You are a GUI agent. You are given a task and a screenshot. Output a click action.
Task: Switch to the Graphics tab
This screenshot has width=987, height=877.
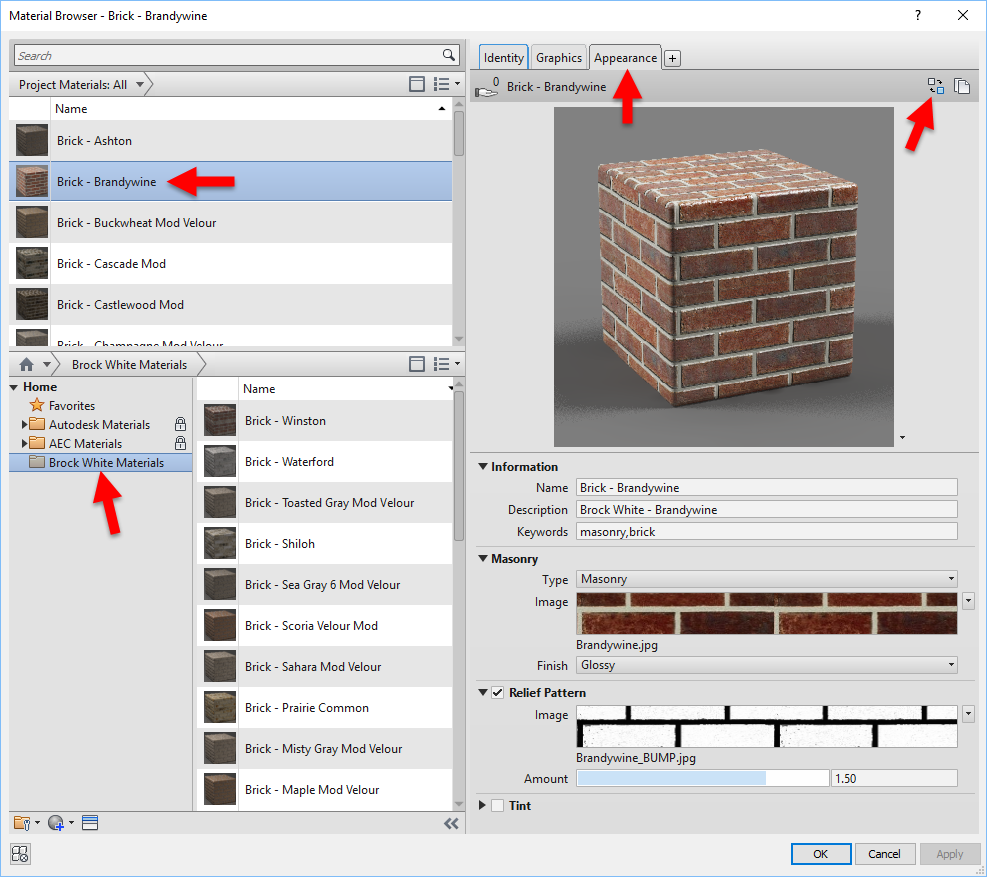pyautogui.click(x=558, y=57)
